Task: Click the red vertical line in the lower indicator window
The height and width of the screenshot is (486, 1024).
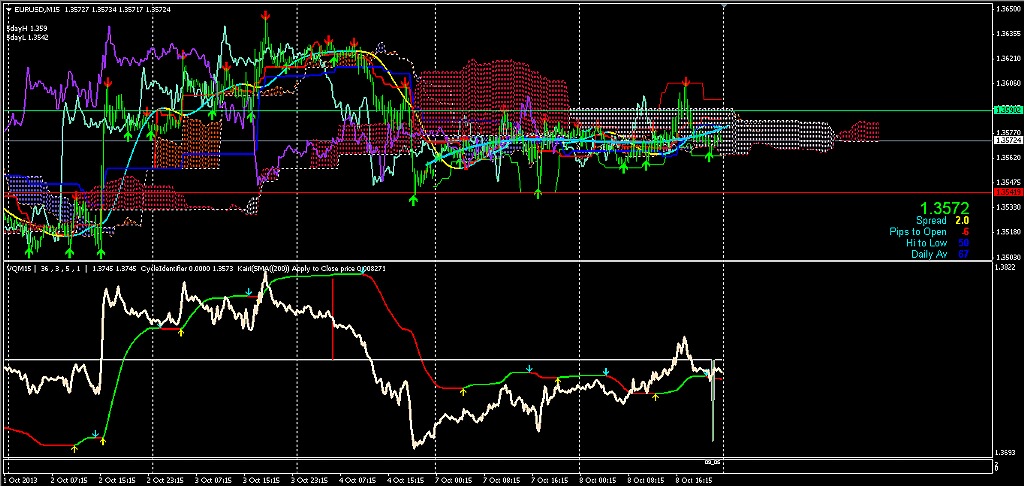Action: (x=333, y=320)
